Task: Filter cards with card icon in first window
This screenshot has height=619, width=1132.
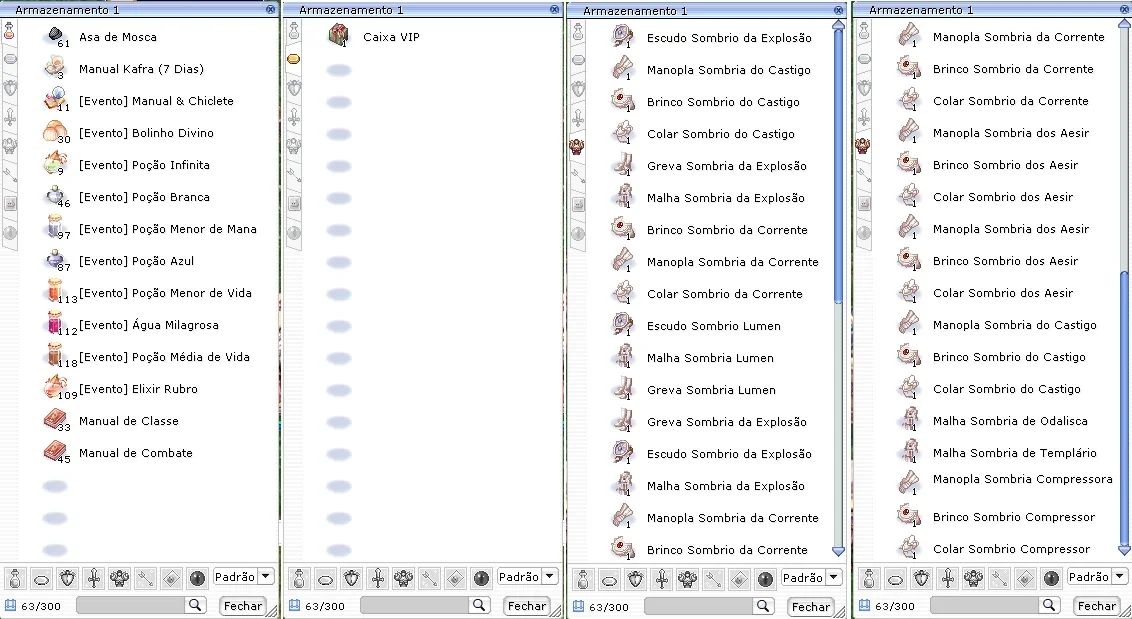Action: pyautogui.click(x=171, y=578)
